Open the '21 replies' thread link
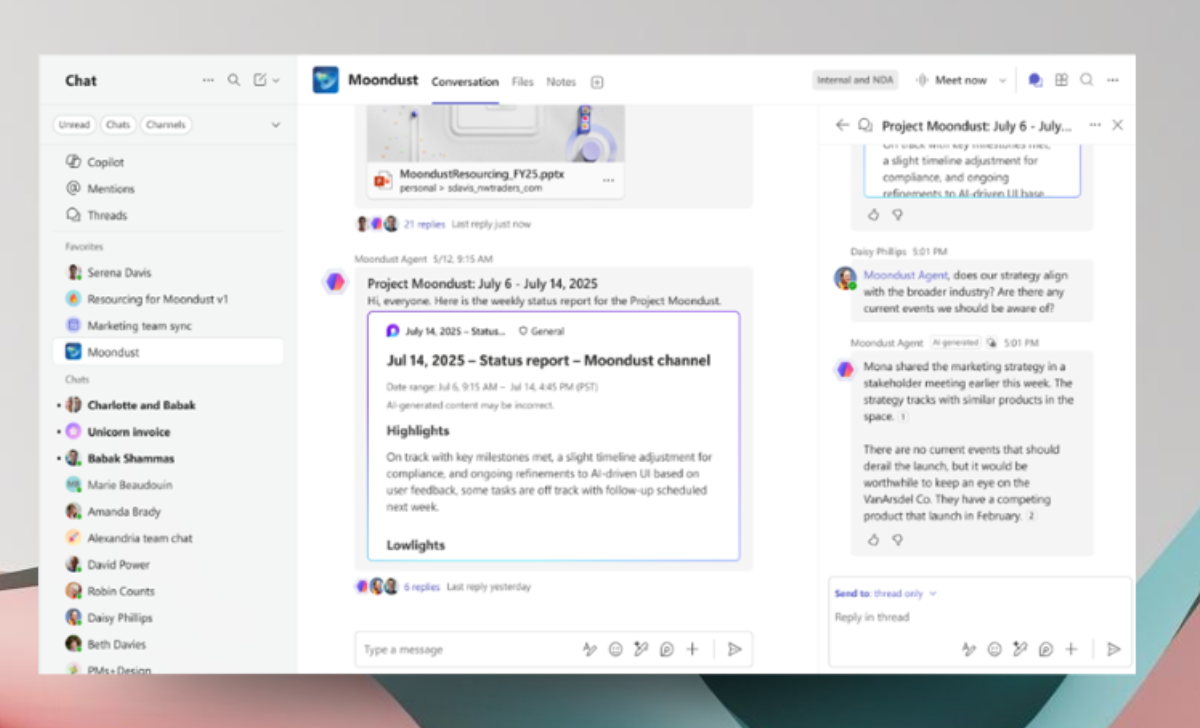Image resolution: width=1200 pixels, height=728 pixels. [424, 223]
